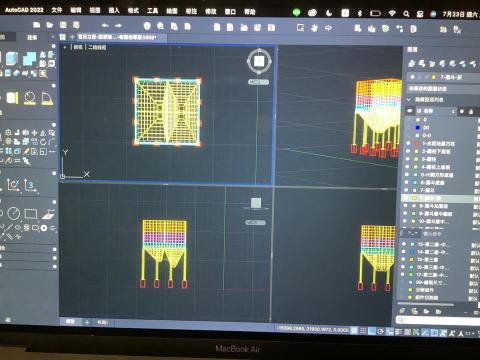Select the planar surface tool beside the Rectangle tool
The height and width of the screenshot is (360, 480).
[x=48, y=214]
